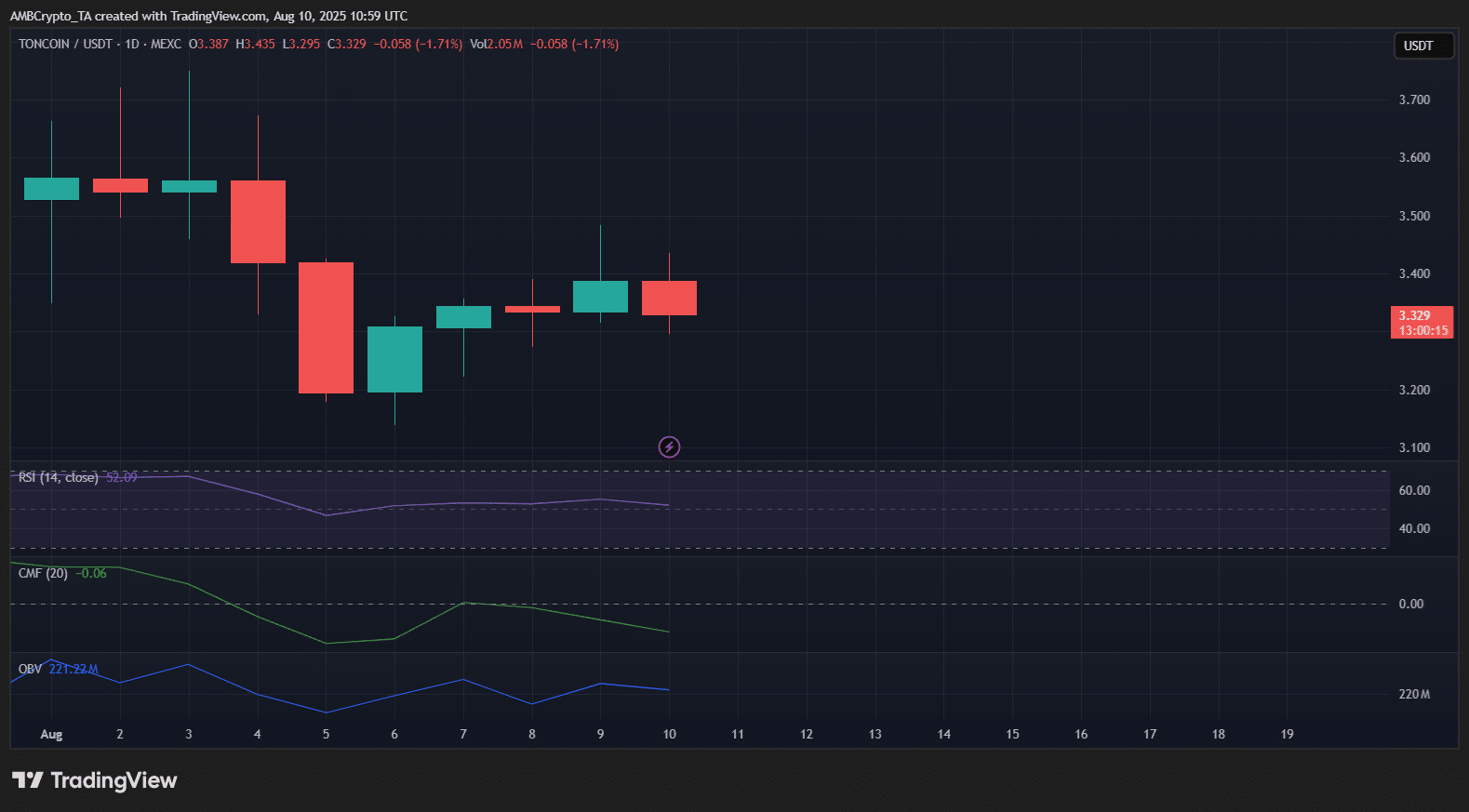Image resolution: width=1469 pixels, height=812 pixels.
Task: Click the green candle body on Aug 6
Action: (x=394, y=359)
